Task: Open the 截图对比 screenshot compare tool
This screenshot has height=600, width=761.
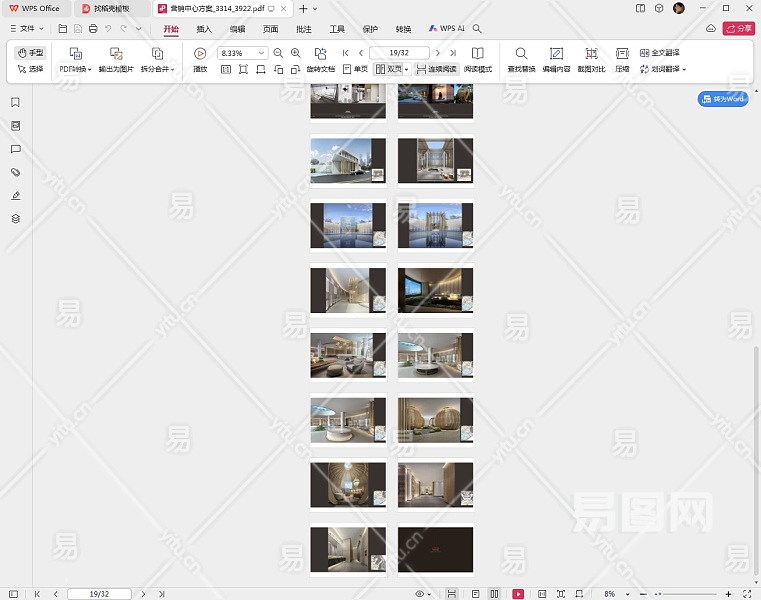Action: click(591, 53)
